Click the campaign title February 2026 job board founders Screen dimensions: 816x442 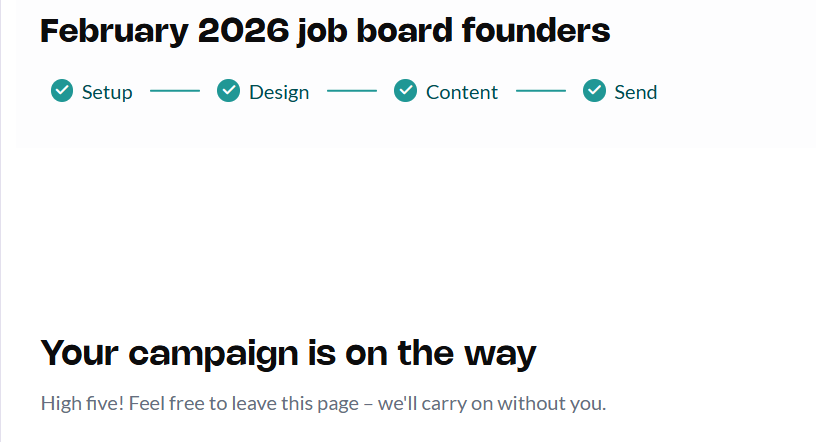click(325, 31)
